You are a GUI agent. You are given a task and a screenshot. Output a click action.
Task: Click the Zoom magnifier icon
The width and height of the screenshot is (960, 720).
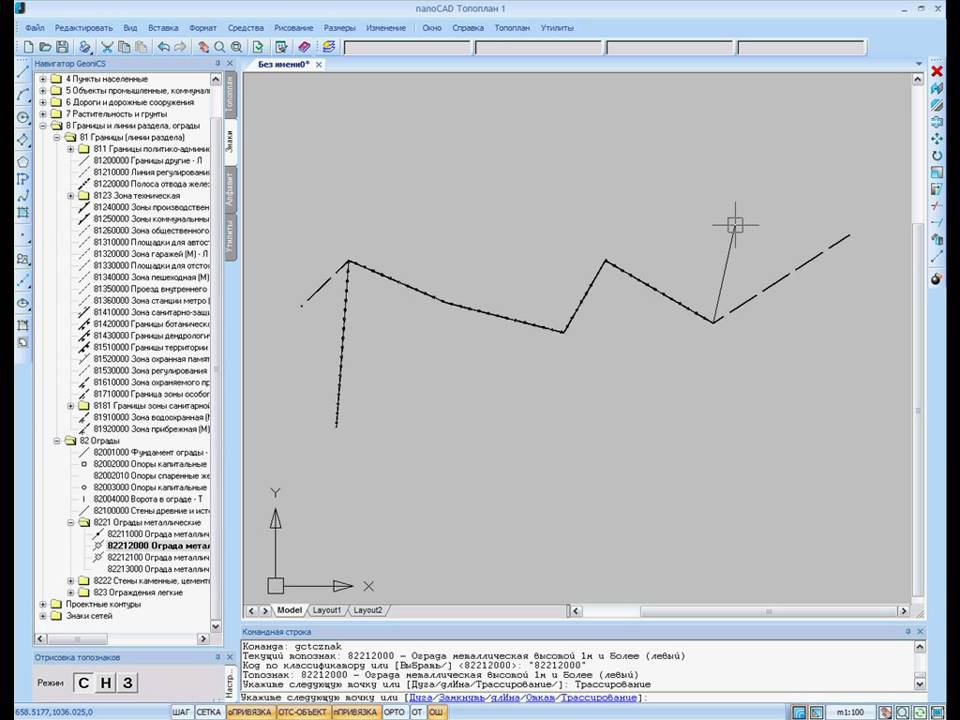pyautogui.click(x=219, y=47)
